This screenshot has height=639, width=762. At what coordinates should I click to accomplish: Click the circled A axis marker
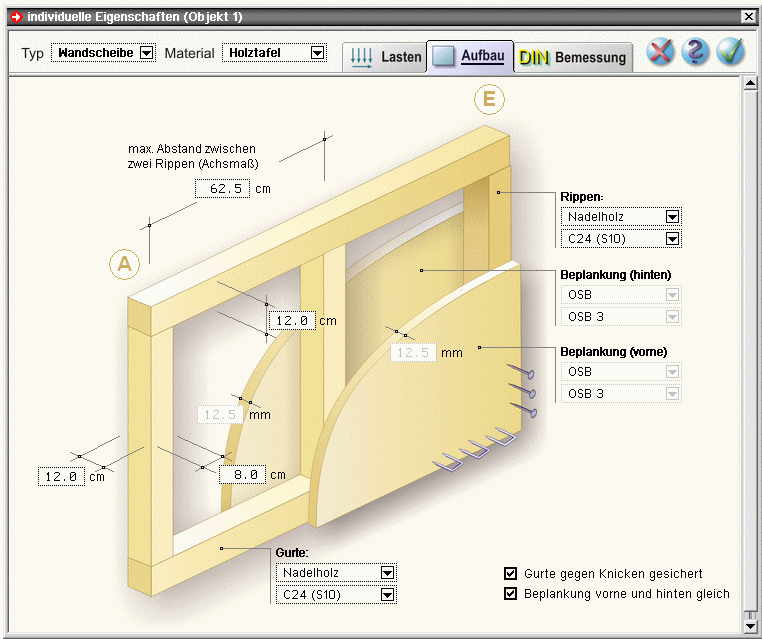124,263
